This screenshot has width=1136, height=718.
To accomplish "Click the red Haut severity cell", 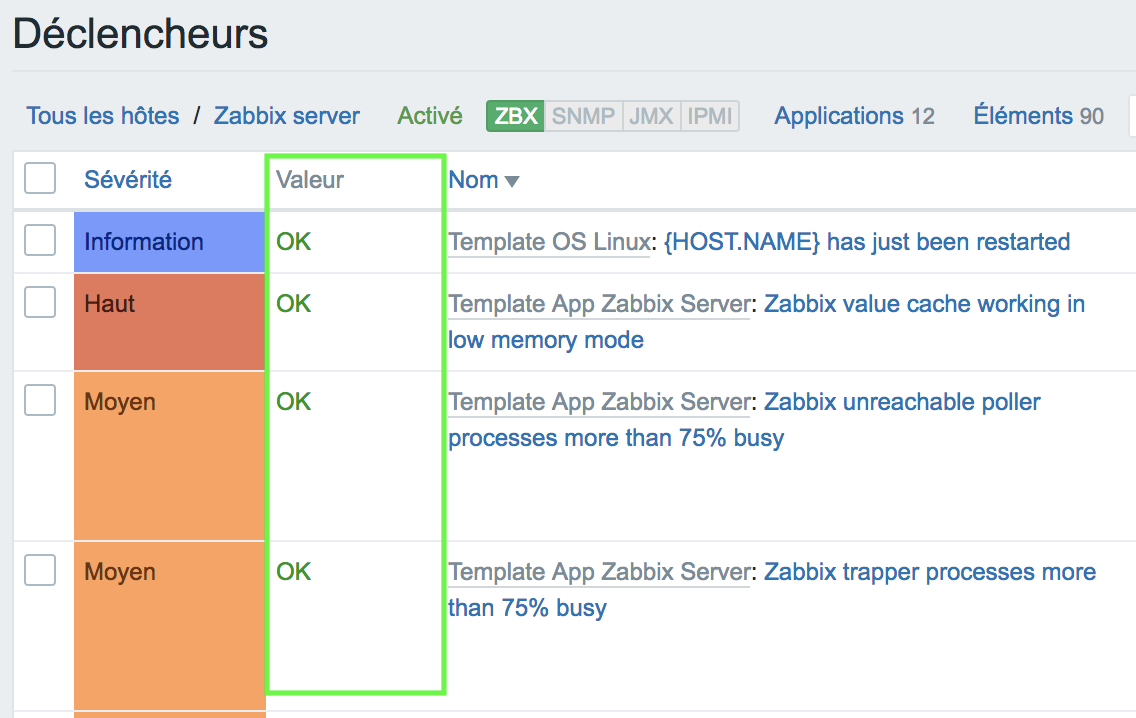I will (170, 322).
